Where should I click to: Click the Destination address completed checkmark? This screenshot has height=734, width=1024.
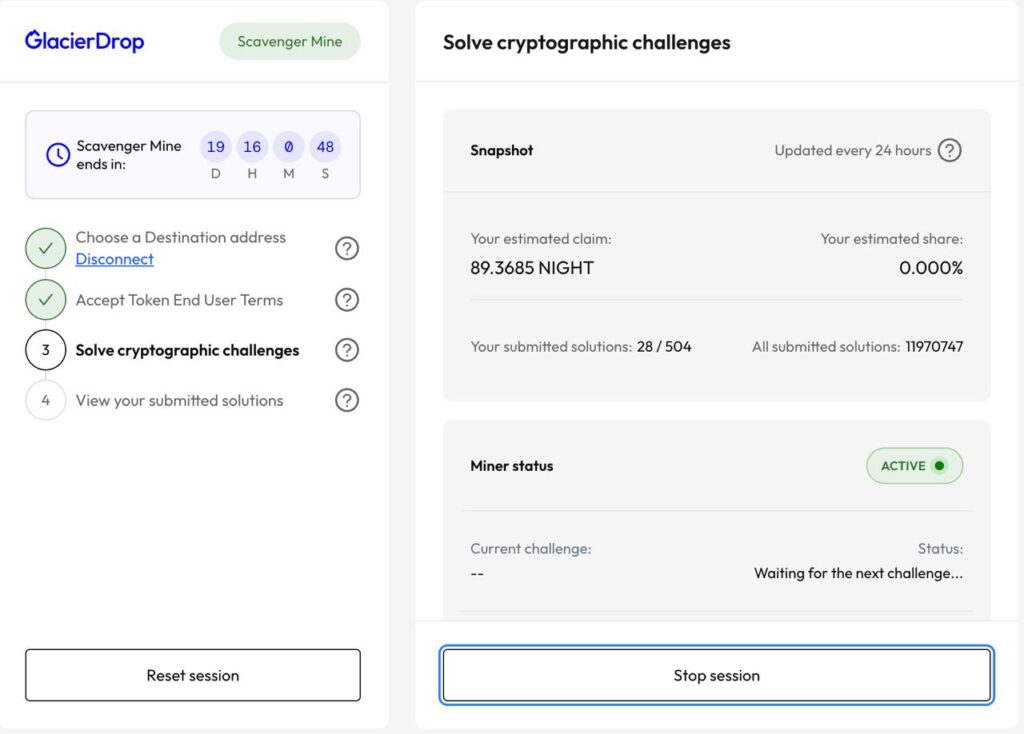pos(46,248)
